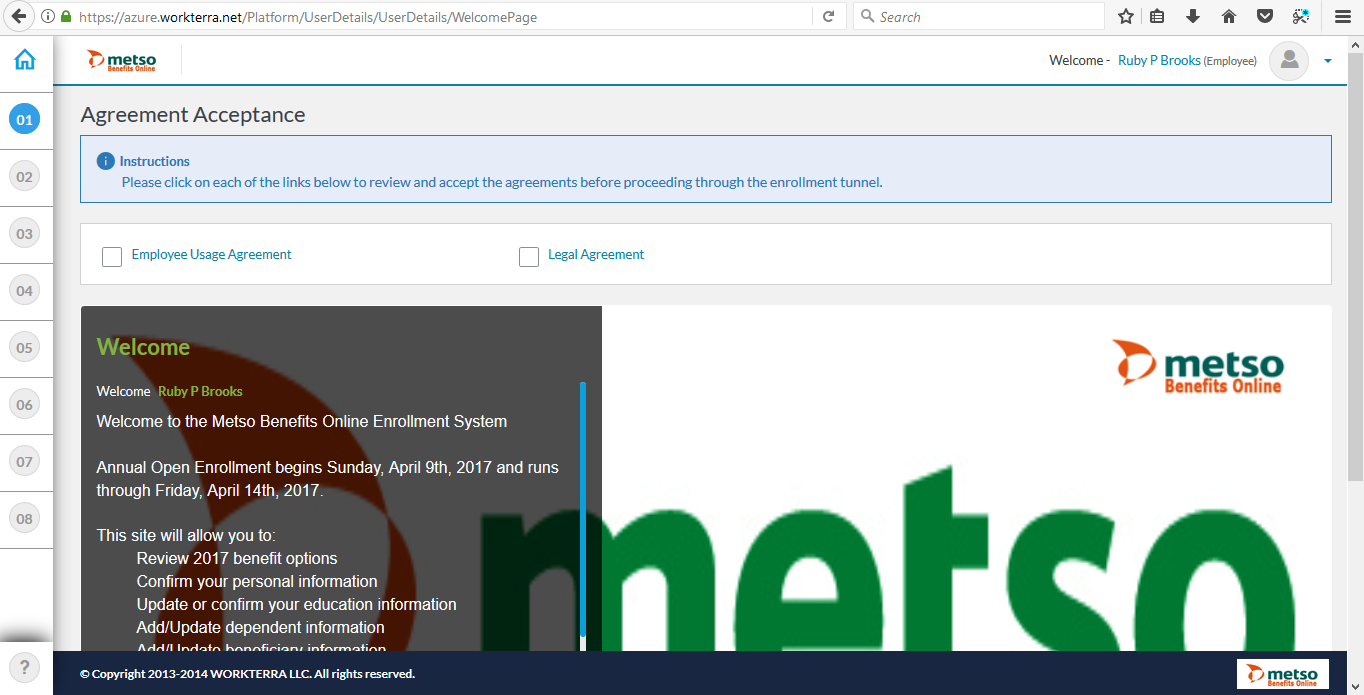Click 'Confirm your personal information' line

tap(257, 581)
